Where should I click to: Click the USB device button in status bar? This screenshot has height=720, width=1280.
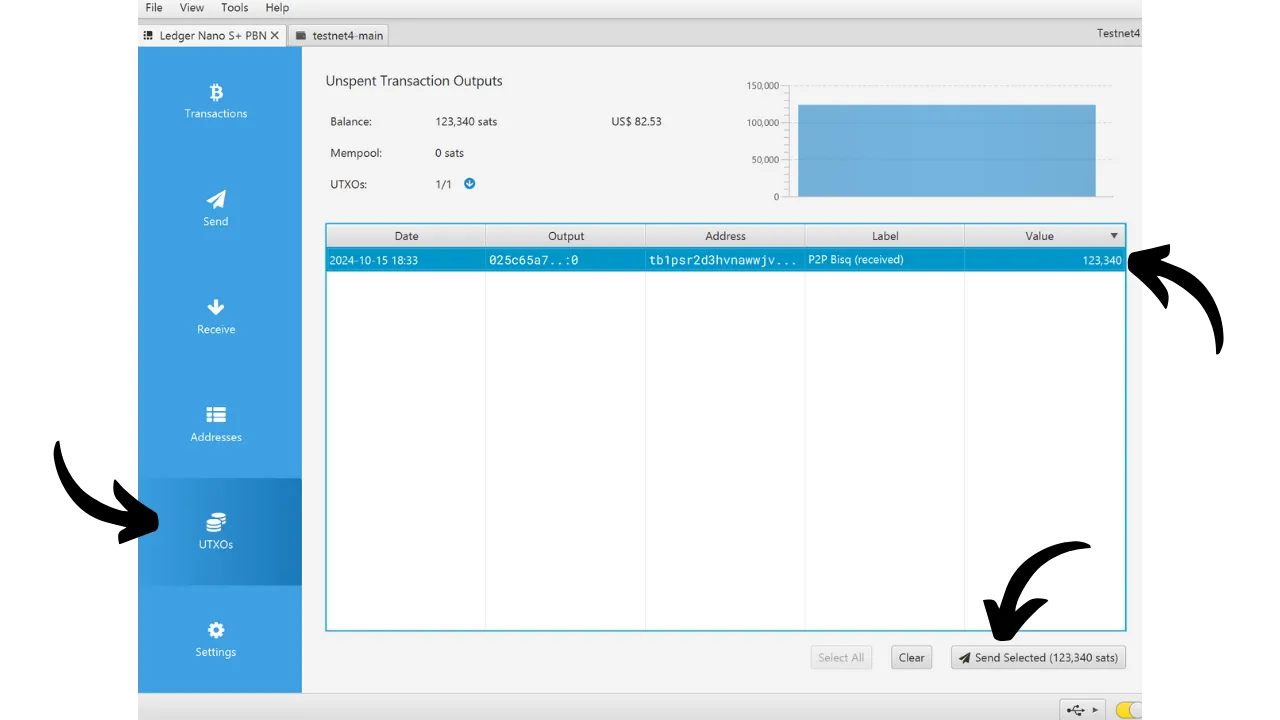click(1084, 710)
